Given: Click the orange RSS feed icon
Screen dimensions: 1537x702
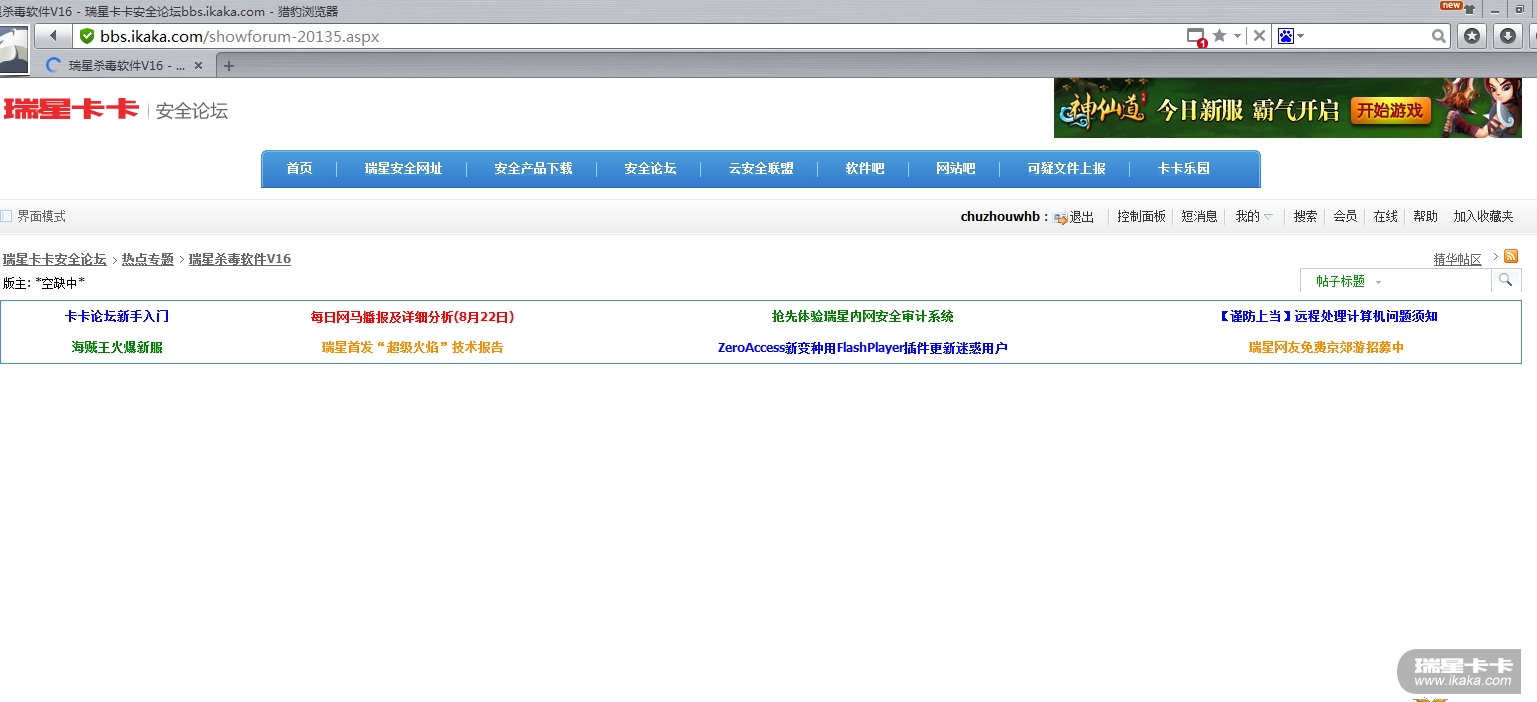Looking at the screenshot, I should tap(1511, 256).
